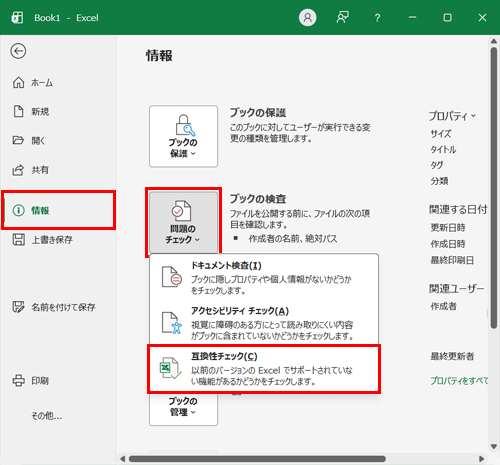Click 作成者の名前、絶対パス list item
500x465 pixels.
click(x=293, y=239)
